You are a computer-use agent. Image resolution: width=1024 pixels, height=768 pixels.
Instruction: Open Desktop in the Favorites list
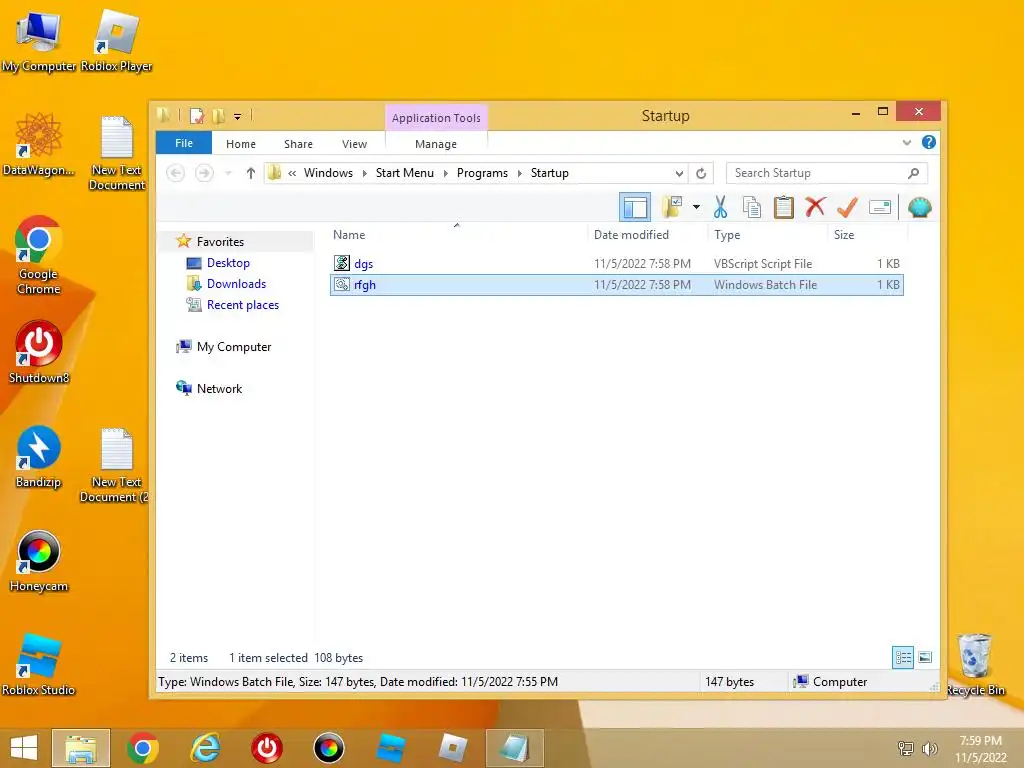228,263
